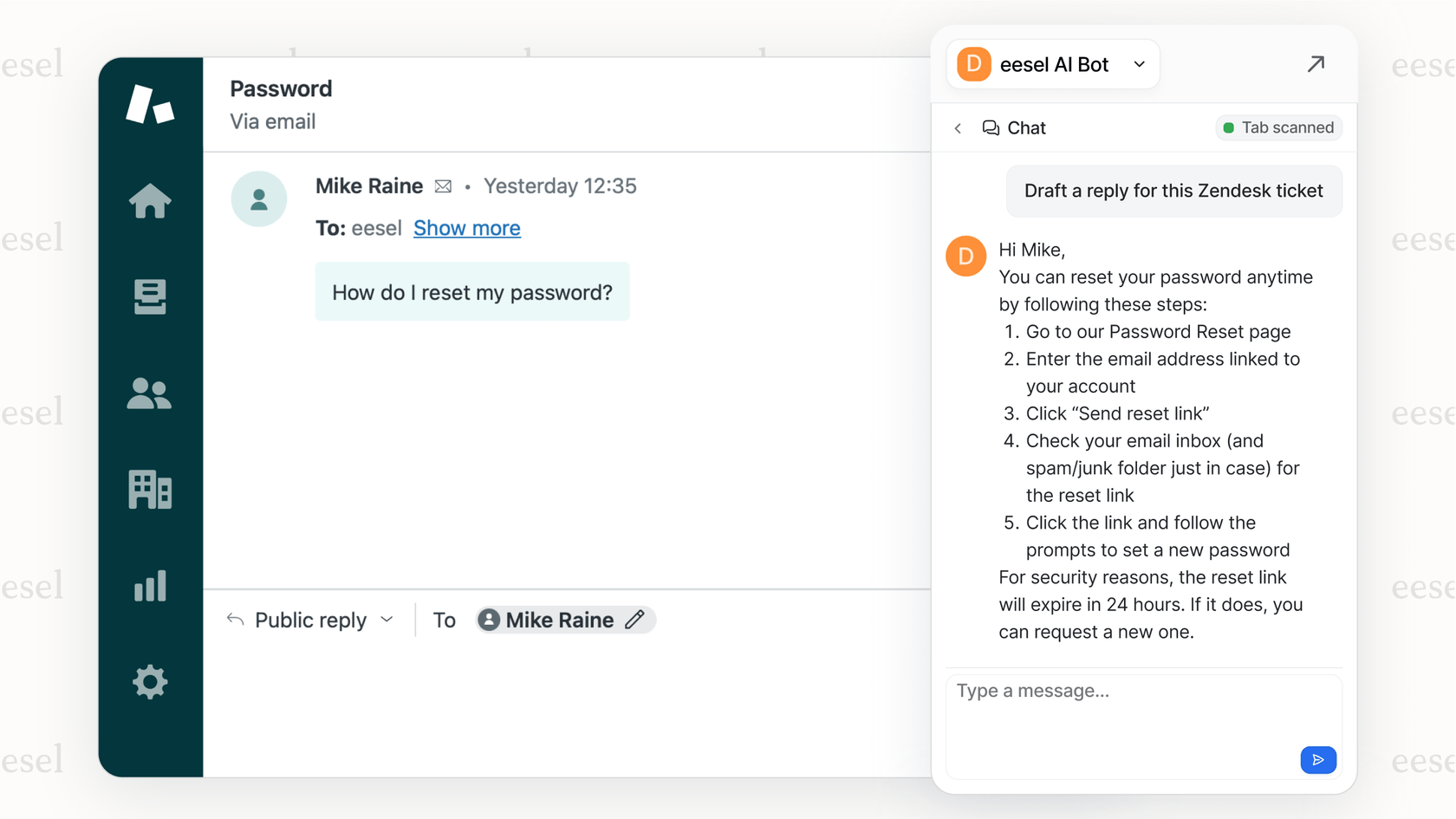Screen dimensions: 1456x819
Task: Open the Customers panel icon
Action: (151, 395)
